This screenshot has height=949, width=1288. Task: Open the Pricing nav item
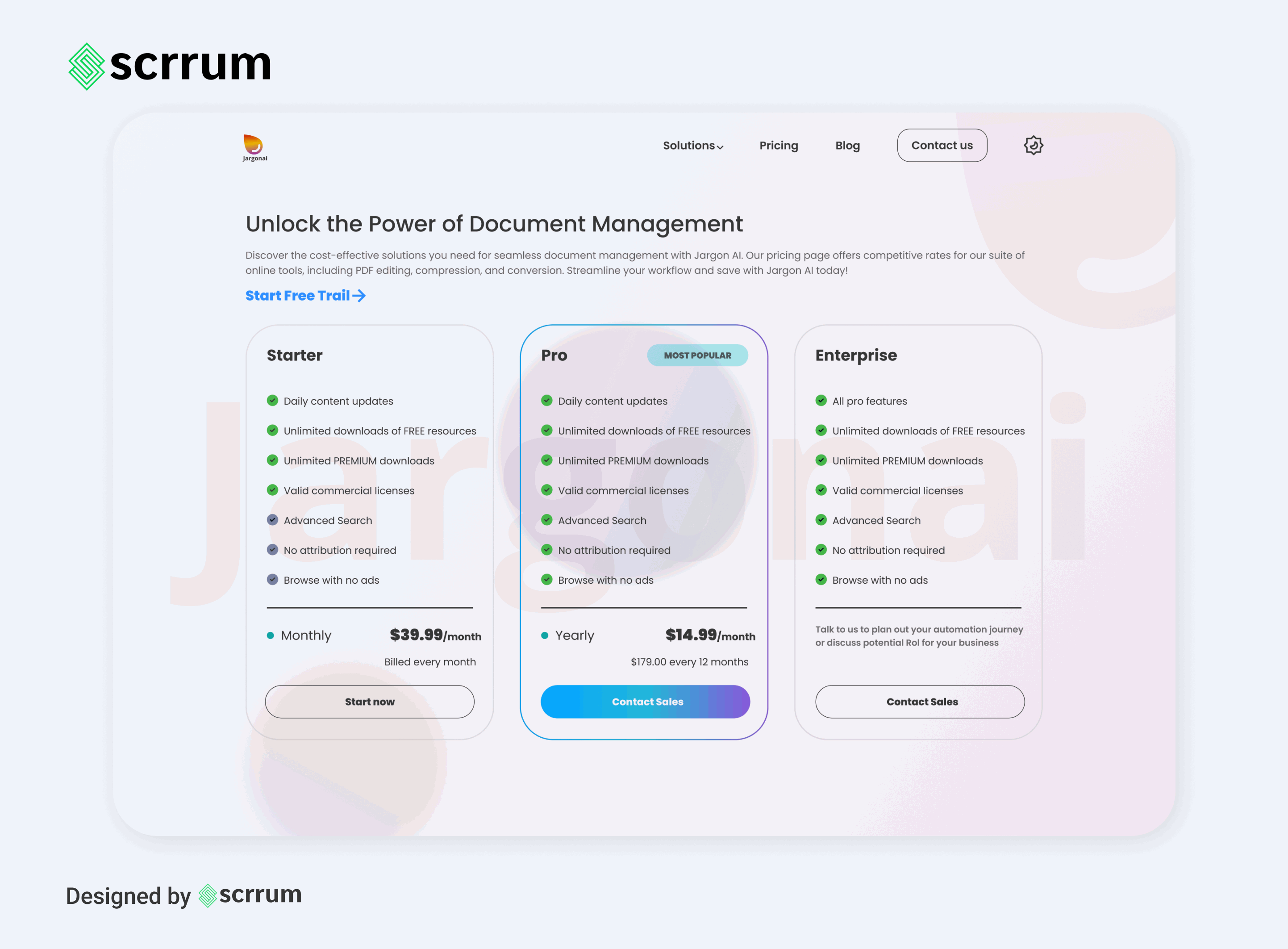pyautogui.click(x=779, y=145)
